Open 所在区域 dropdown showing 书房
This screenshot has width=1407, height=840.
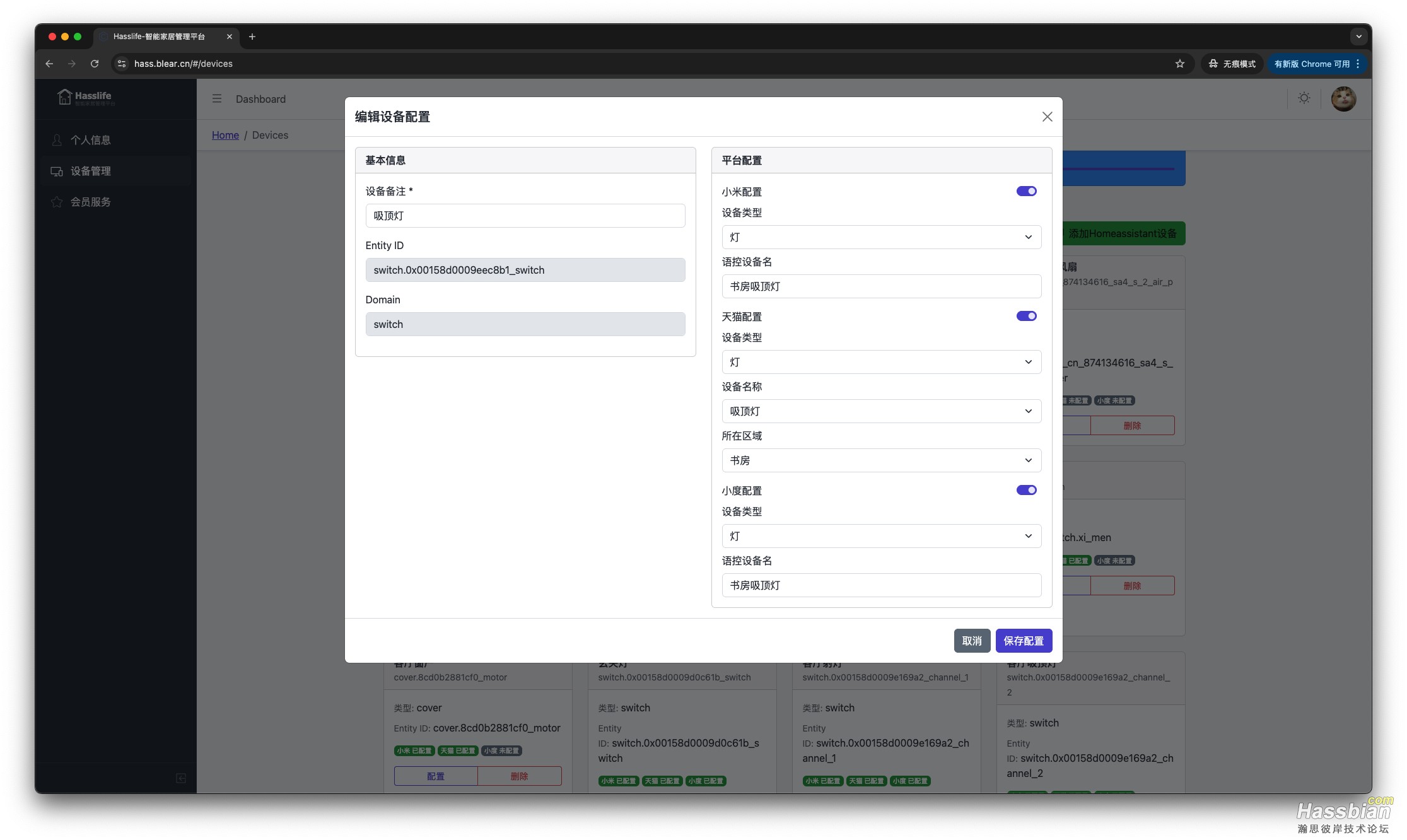(x=881, y=460)
